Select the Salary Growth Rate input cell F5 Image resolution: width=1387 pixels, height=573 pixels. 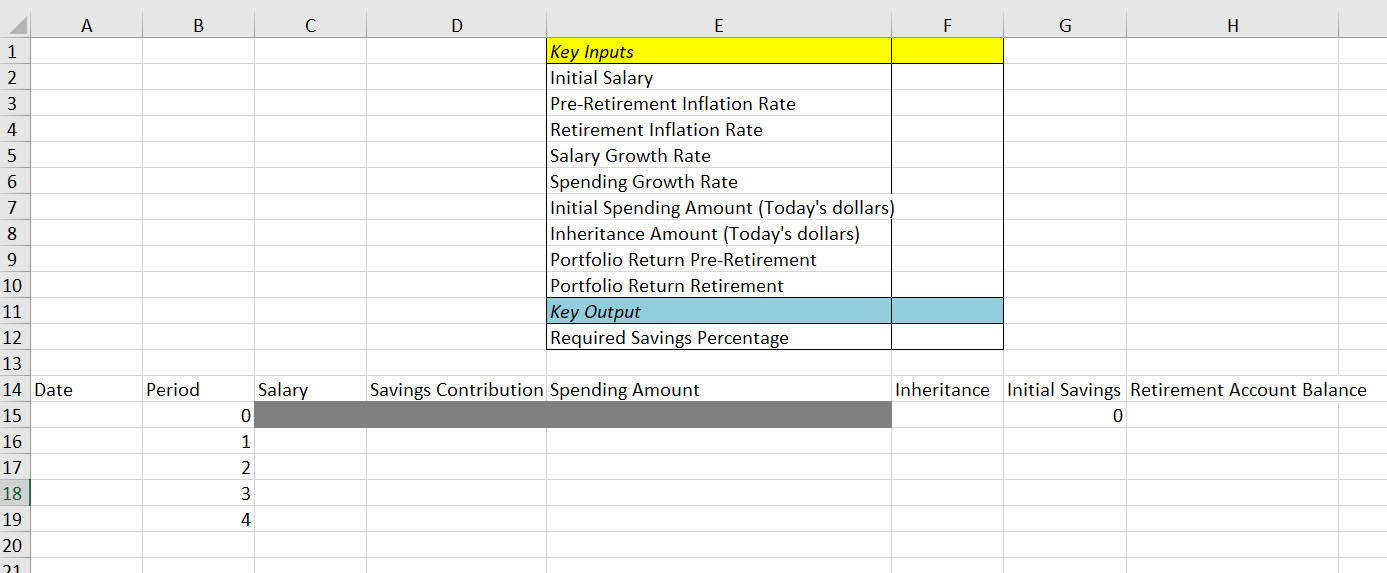pyautogui.click(x=947, y=156)
